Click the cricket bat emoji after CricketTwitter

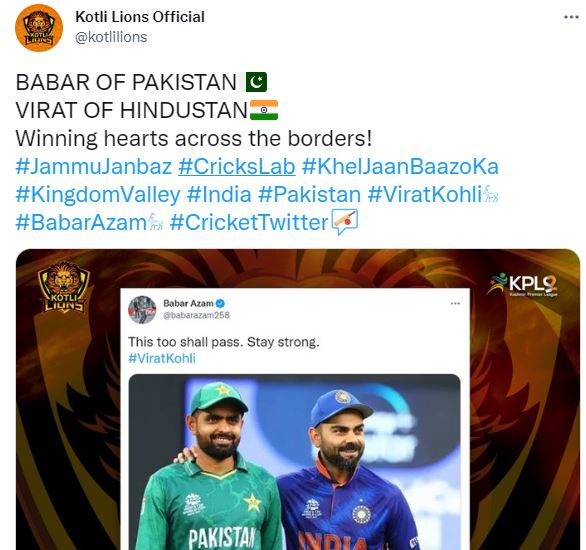(x=345, y=222)
